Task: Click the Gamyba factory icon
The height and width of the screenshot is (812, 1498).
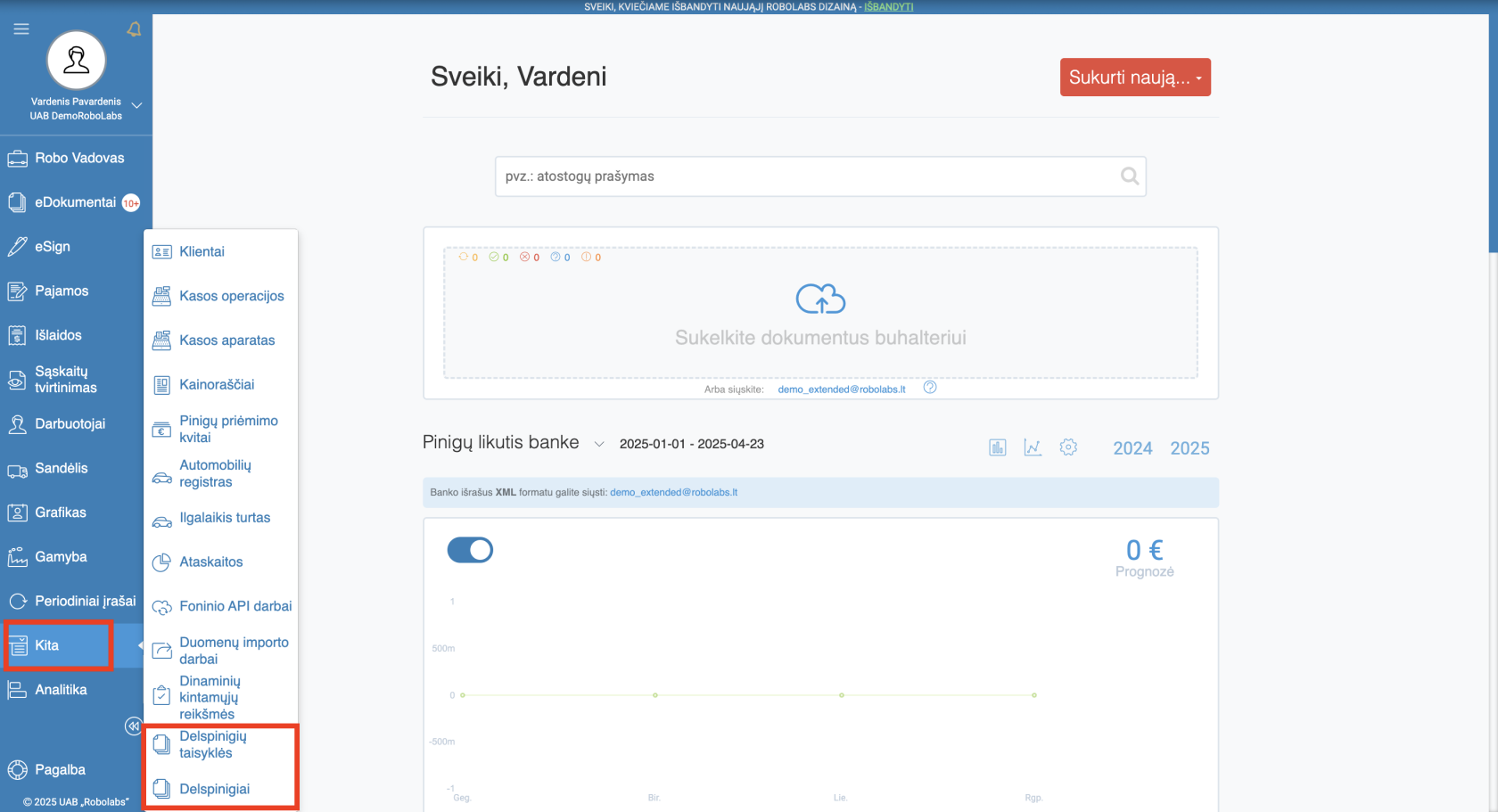Action: 18,557
